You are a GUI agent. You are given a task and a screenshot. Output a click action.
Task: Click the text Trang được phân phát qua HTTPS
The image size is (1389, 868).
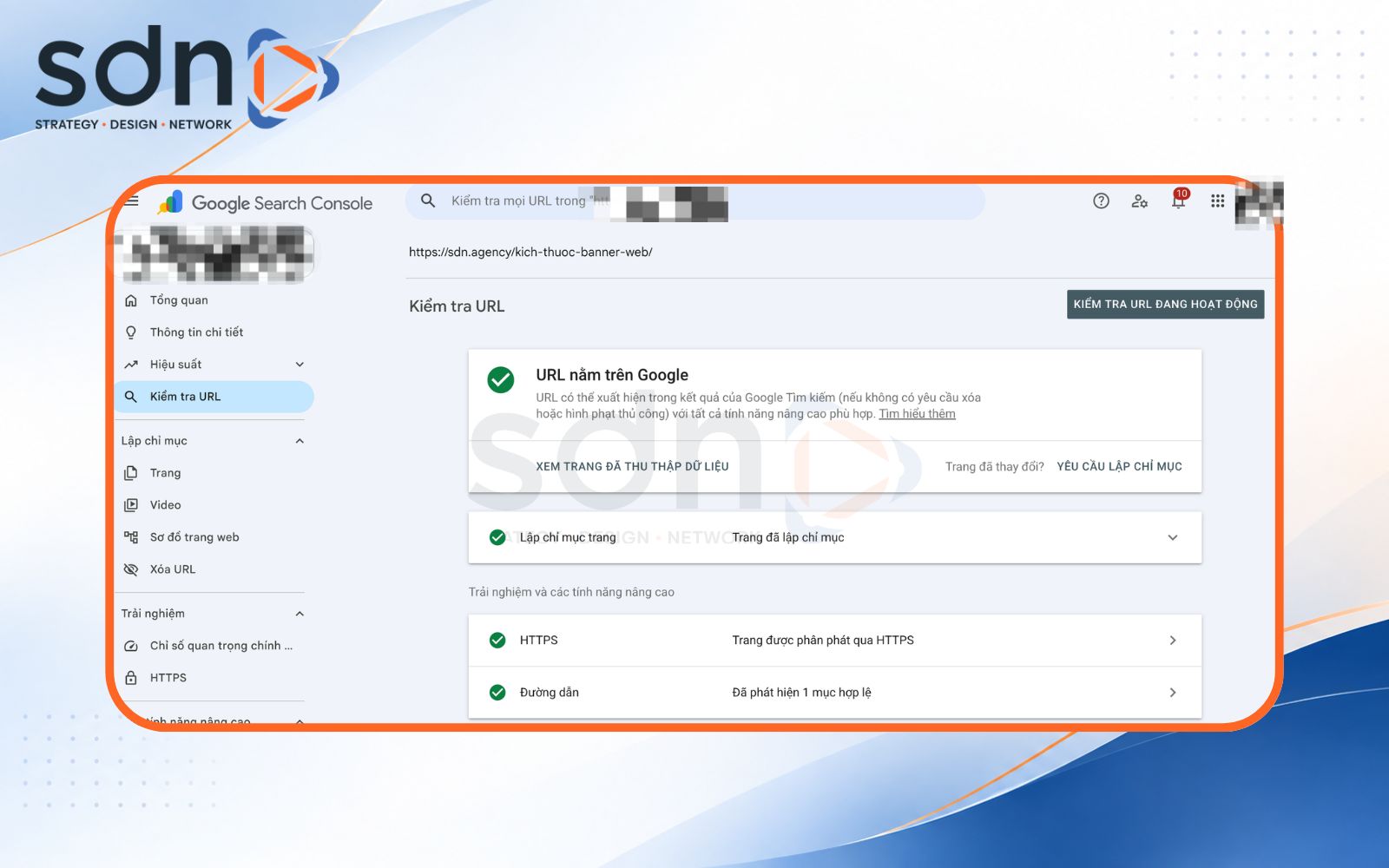tap(823, 641)
